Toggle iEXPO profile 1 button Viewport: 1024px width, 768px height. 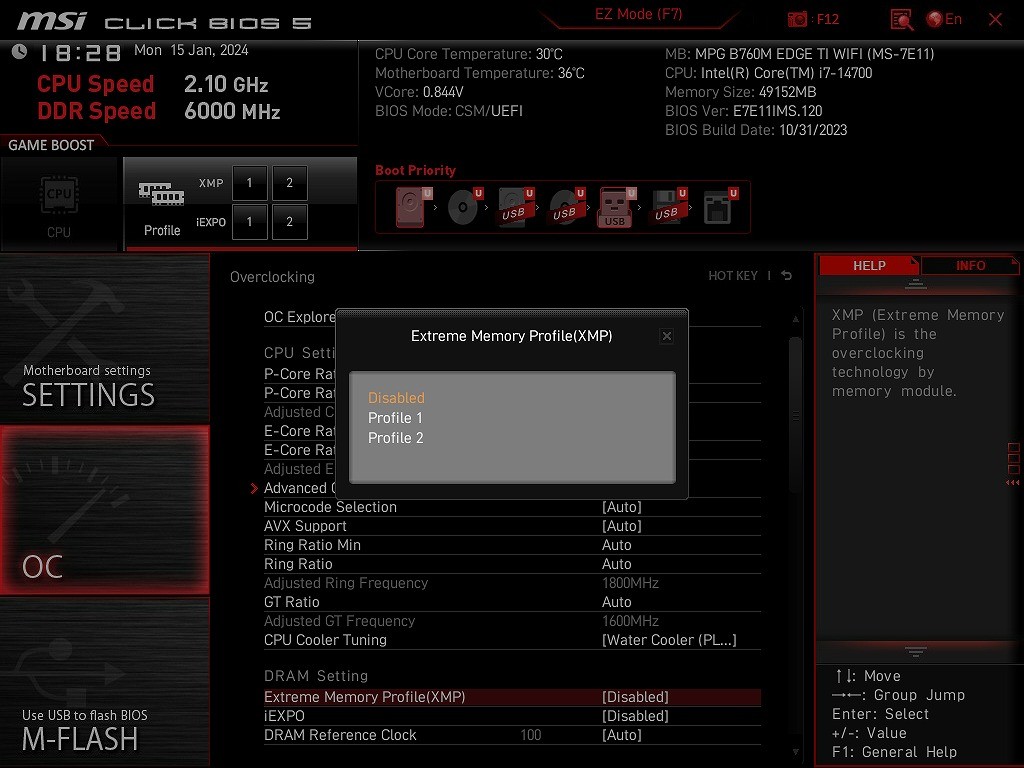(x=250, y=222)
